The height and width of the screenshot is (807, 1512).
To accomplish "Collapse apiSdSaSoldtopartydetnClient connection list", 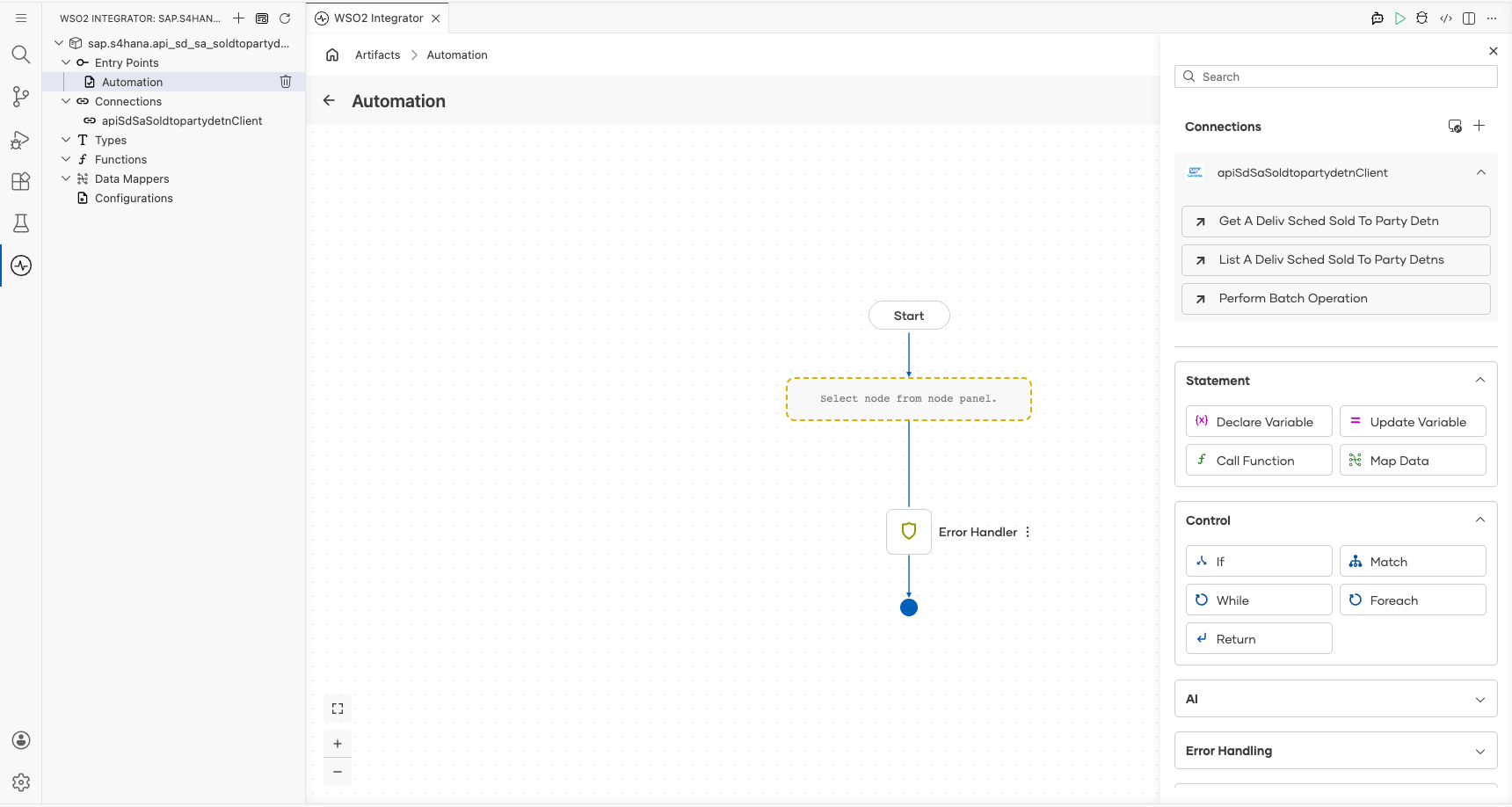I will pyautogui.click(x=1481, y=172).
